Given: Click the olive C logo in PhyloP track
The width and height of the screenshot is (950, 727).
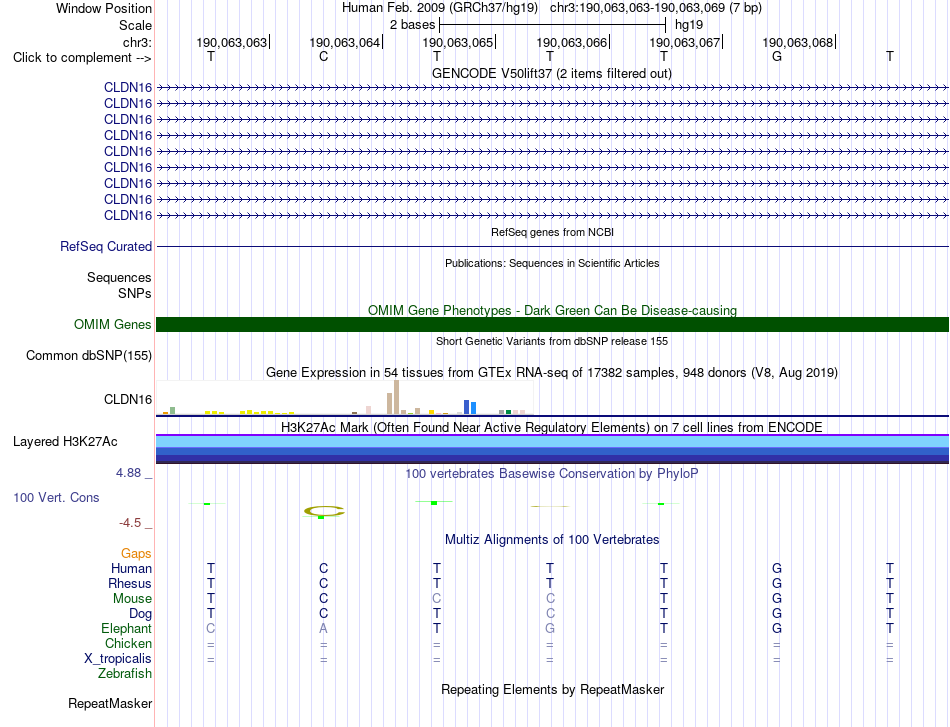Looking at the screenshot, I should click(x=324, y=512).
